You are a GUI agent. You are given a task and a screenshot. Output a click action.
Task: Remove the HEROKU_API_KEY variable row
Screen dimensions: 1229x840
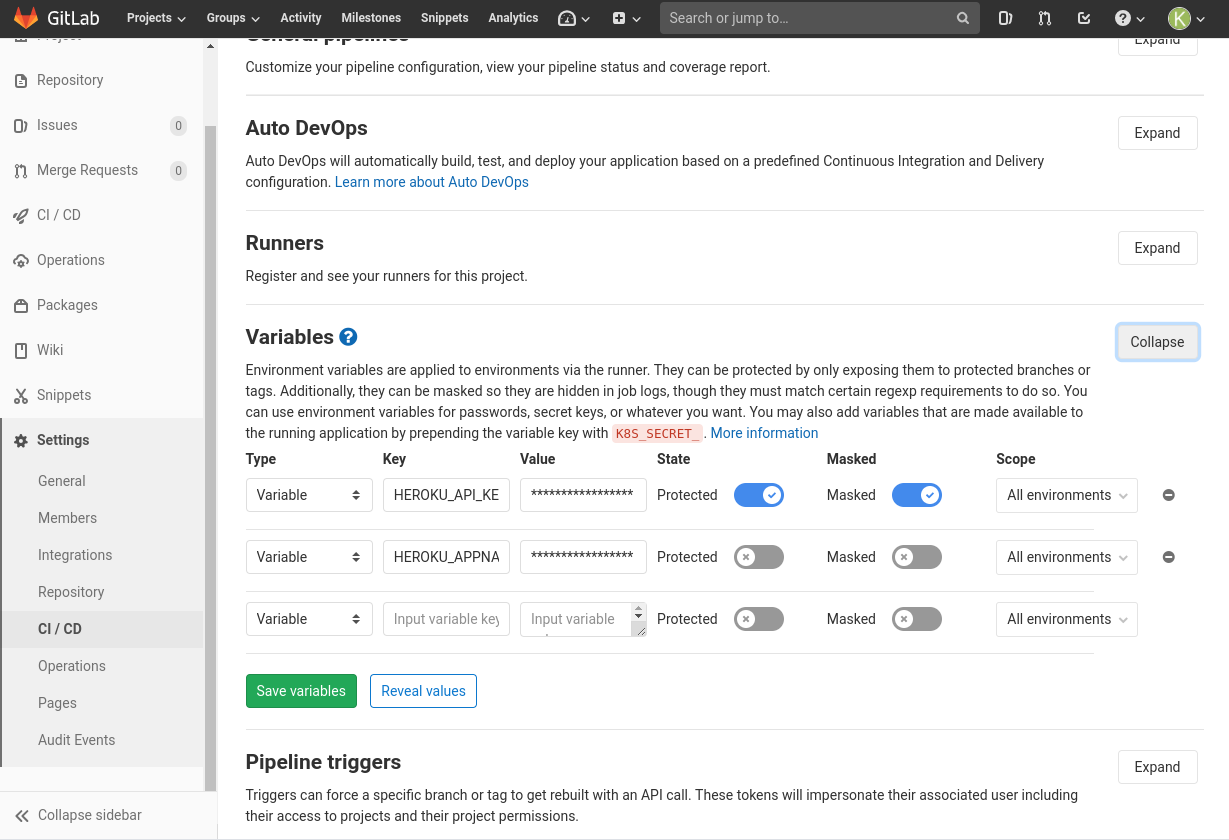tap(1168, 495)
